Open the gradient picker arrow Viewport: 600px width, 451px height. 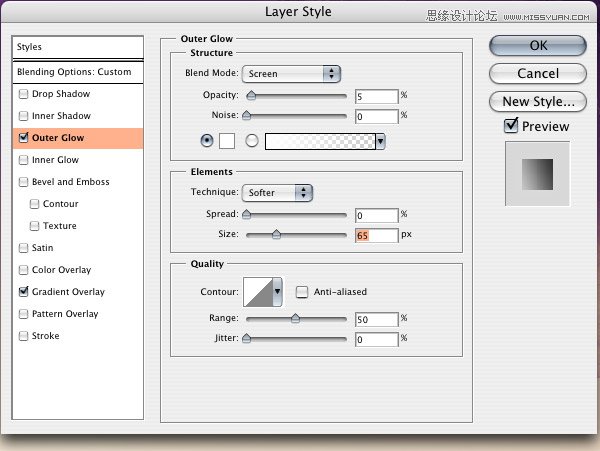pyautogui.click(x=380, y=142)
